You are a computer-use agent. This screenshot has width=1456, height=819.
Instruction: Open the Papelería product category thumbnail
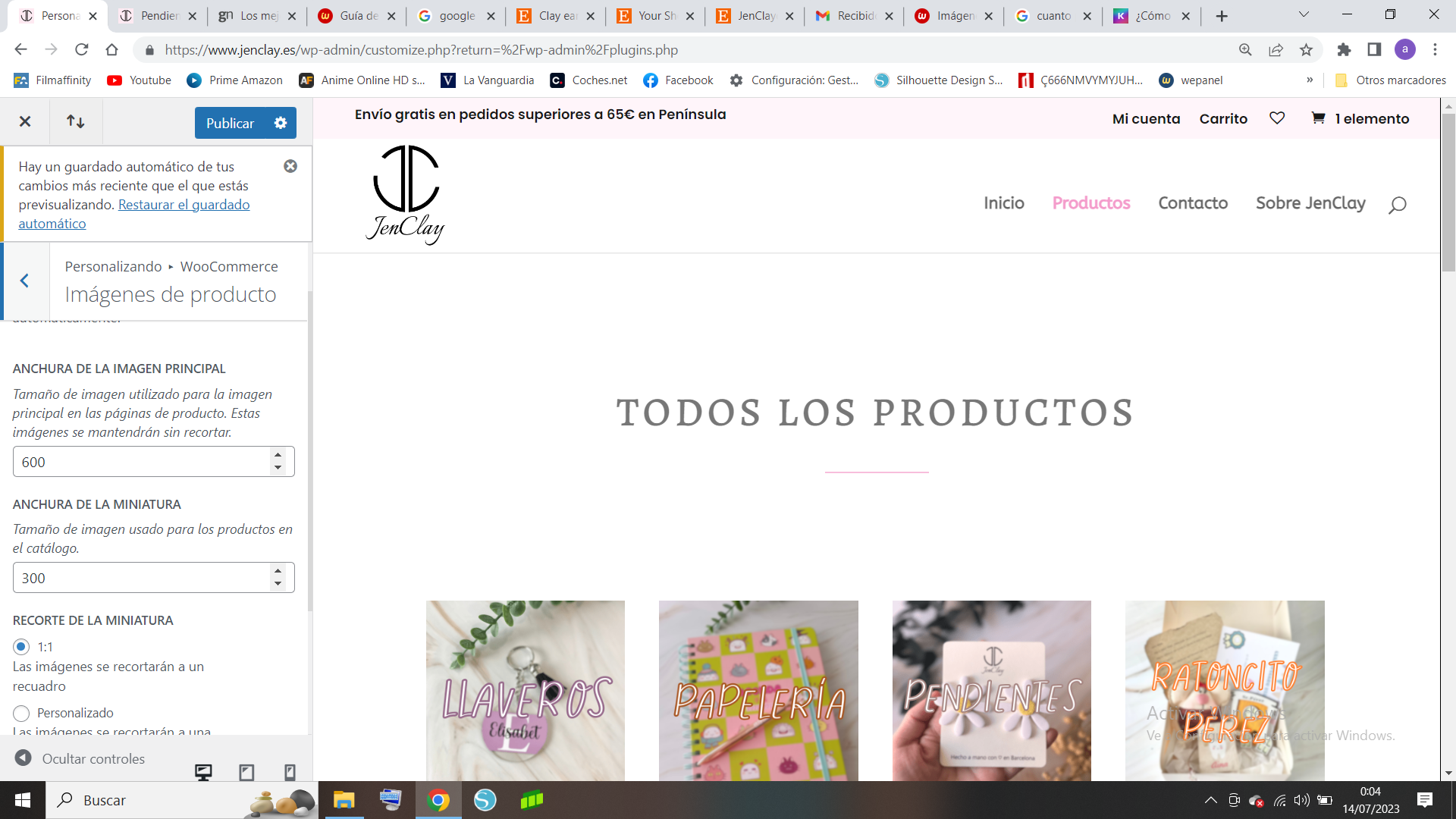(x=758, y=691)
